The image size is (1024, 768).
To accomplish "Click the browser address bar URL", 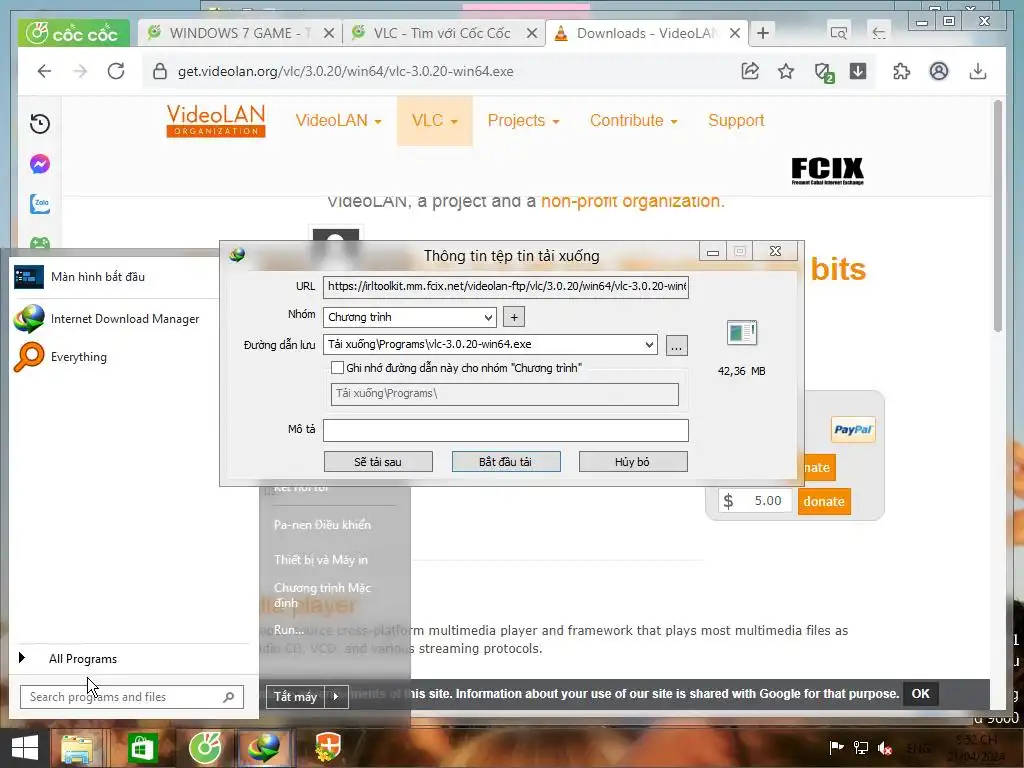I will pyautogui.click(x=345, y=71).
